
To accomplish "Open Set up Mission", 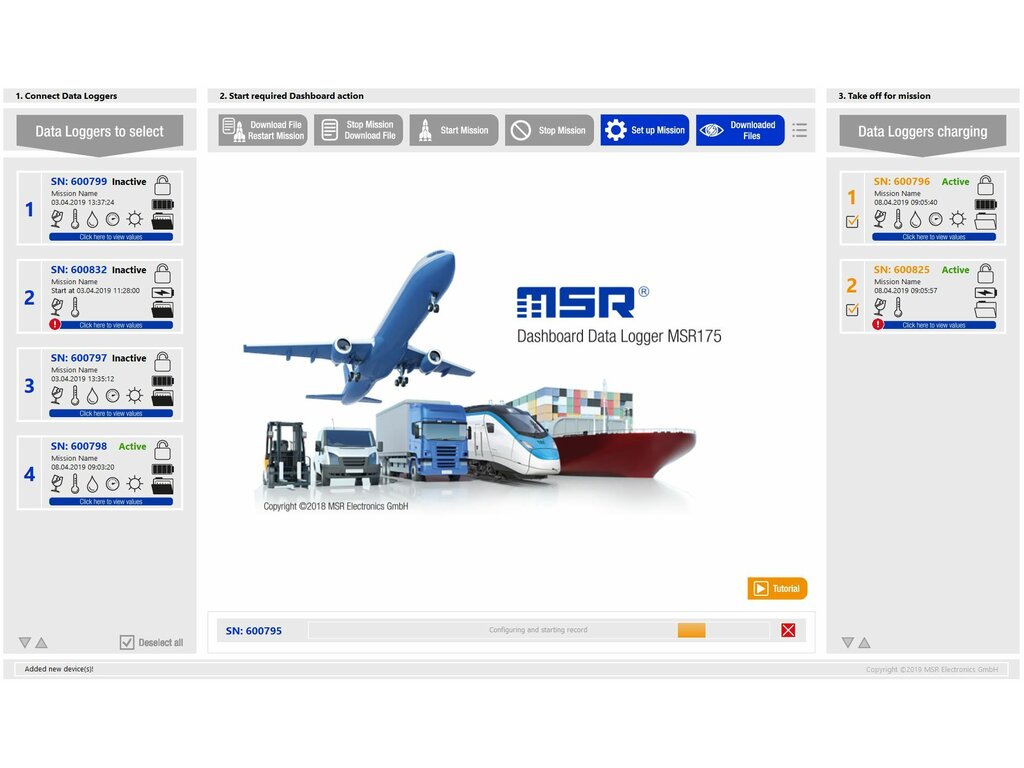I will pyautogui.click(x=645, y=130).
